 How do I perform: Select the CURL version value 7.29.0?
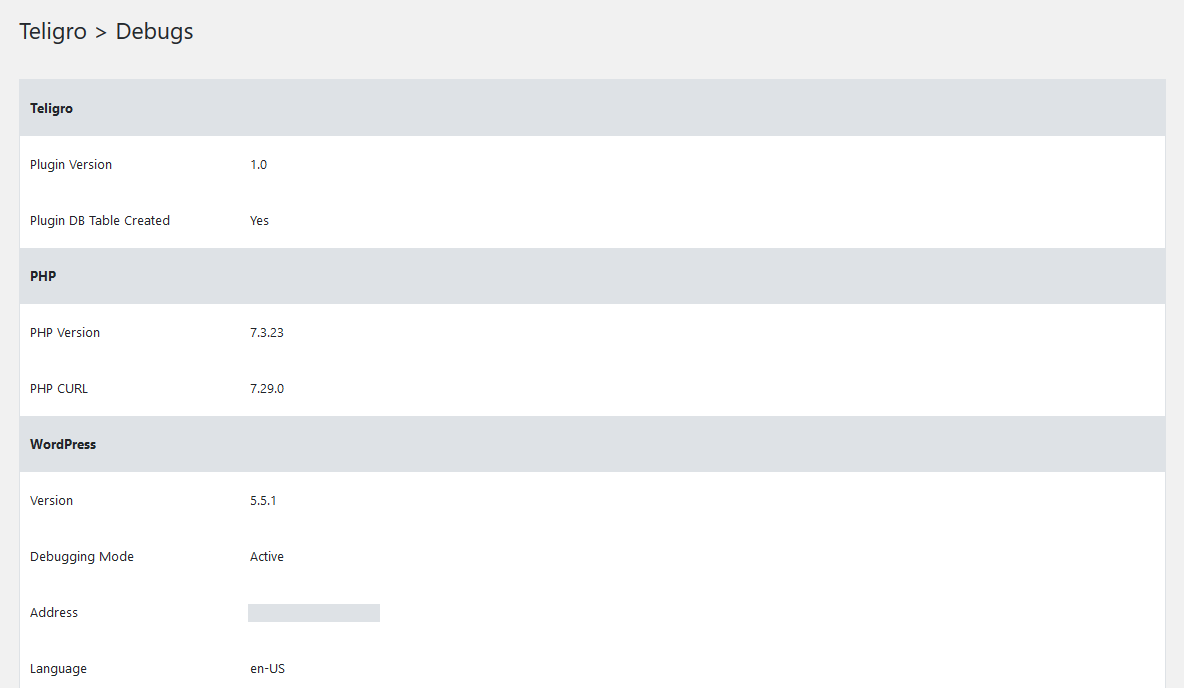point(267,389)
